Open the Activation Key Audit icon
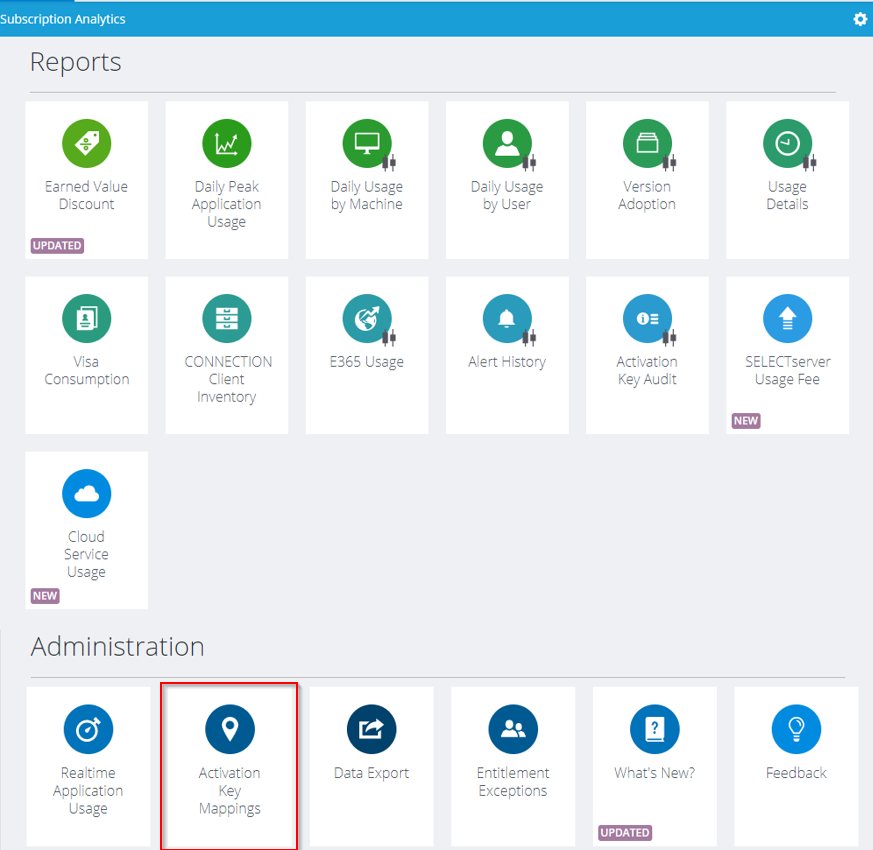The height and width of the screenshot is (850, 873). pos(647,318)
